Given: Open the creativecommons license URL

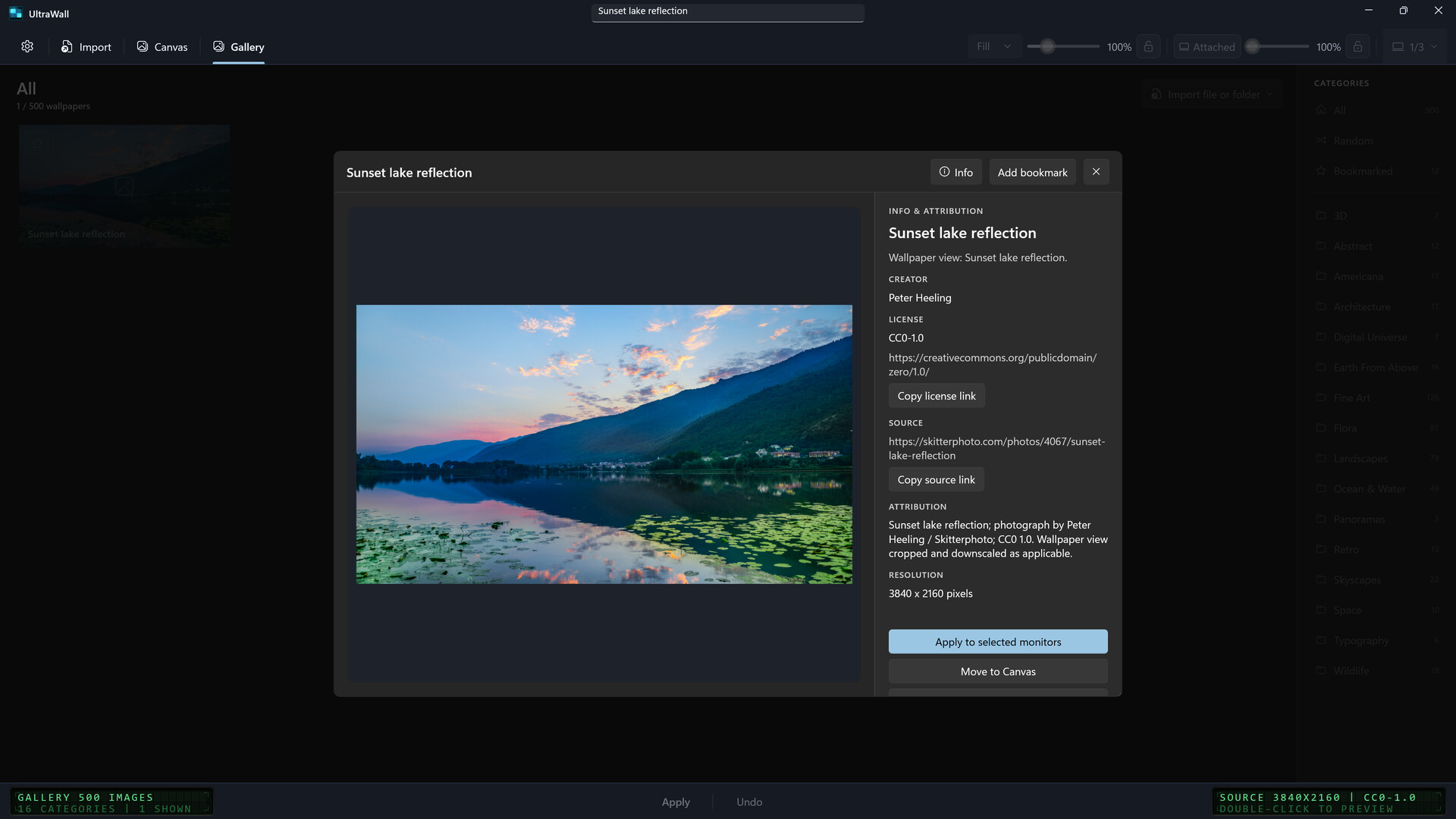Looking at the screenshot, I should pyautogui.click(x=993, y=365).
